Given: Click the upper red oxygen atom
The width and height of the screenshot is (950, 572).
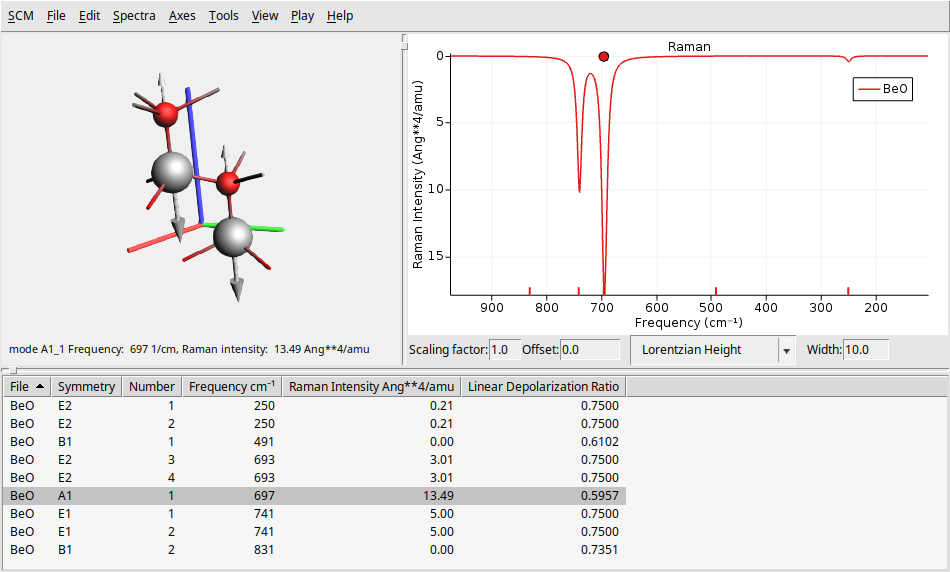Looking at the screenshot, I should (x=166, y=113).
